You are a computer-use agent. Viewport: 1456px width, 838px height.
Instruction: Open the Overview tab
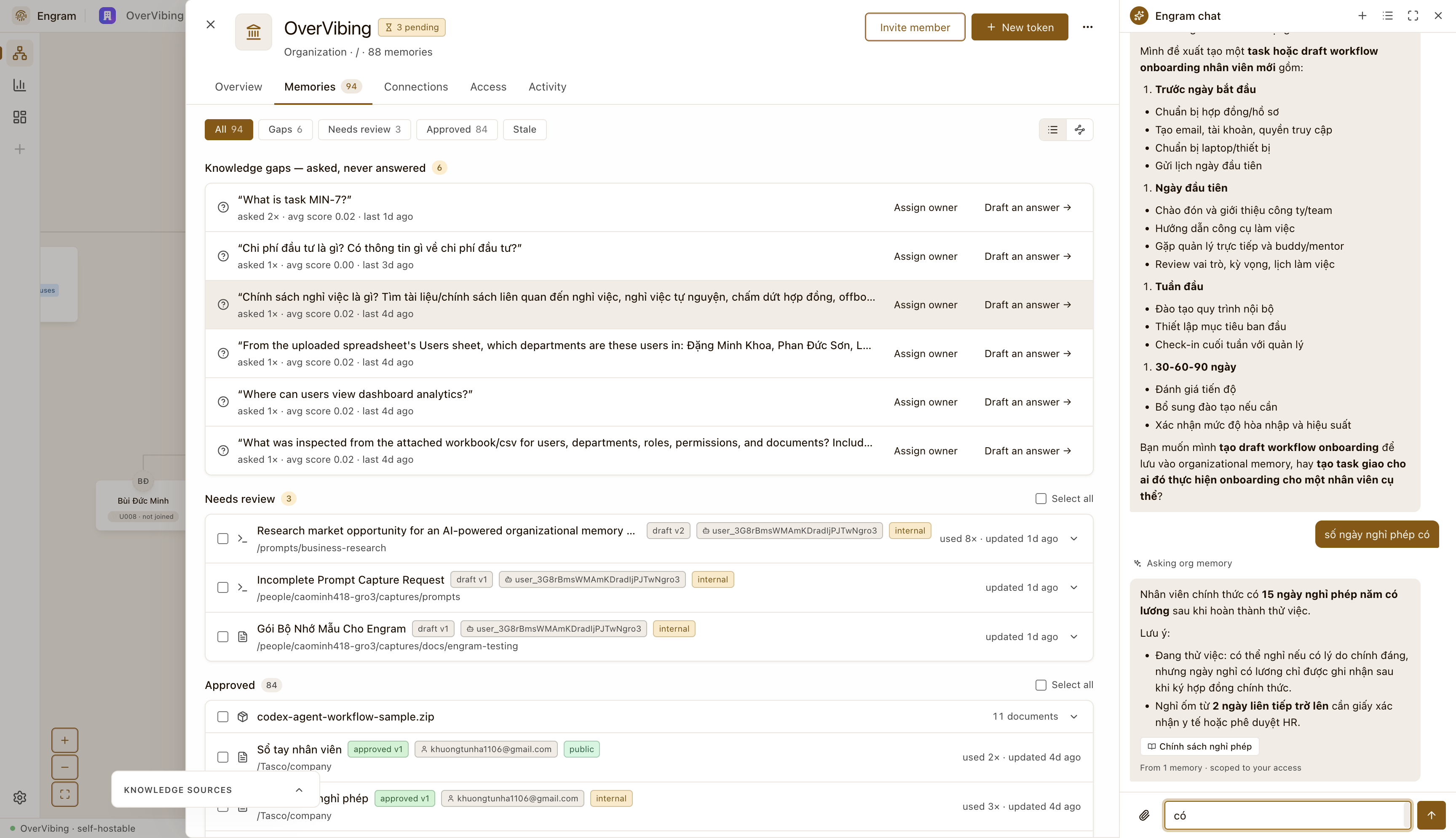click(238, 87)
